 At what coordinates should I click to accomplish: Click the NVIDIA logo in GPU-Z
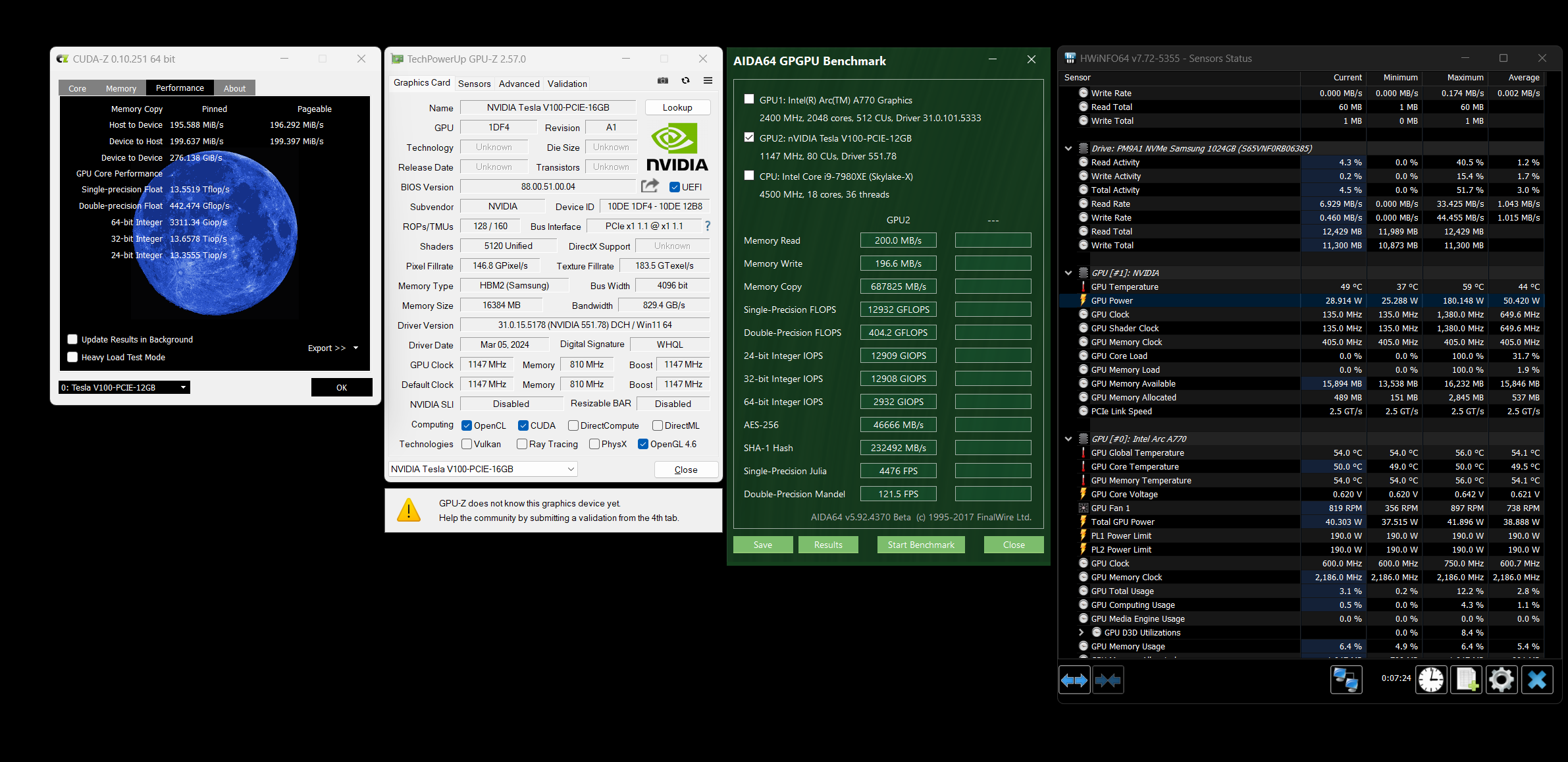coord(677,148)
